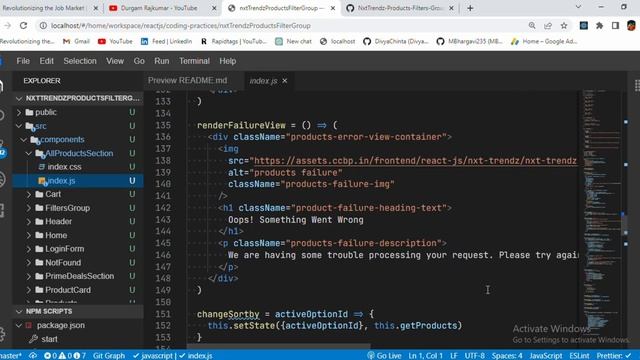Viewport: 640px width, 360px height.
Task: Open the Selection menu
Action: 80,61
